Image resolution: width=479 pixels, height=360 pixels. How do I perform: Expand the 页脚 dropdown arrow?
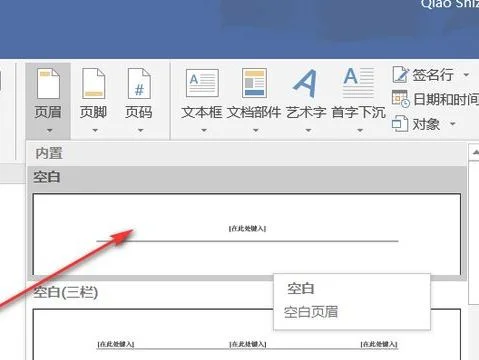pos(95,130)
